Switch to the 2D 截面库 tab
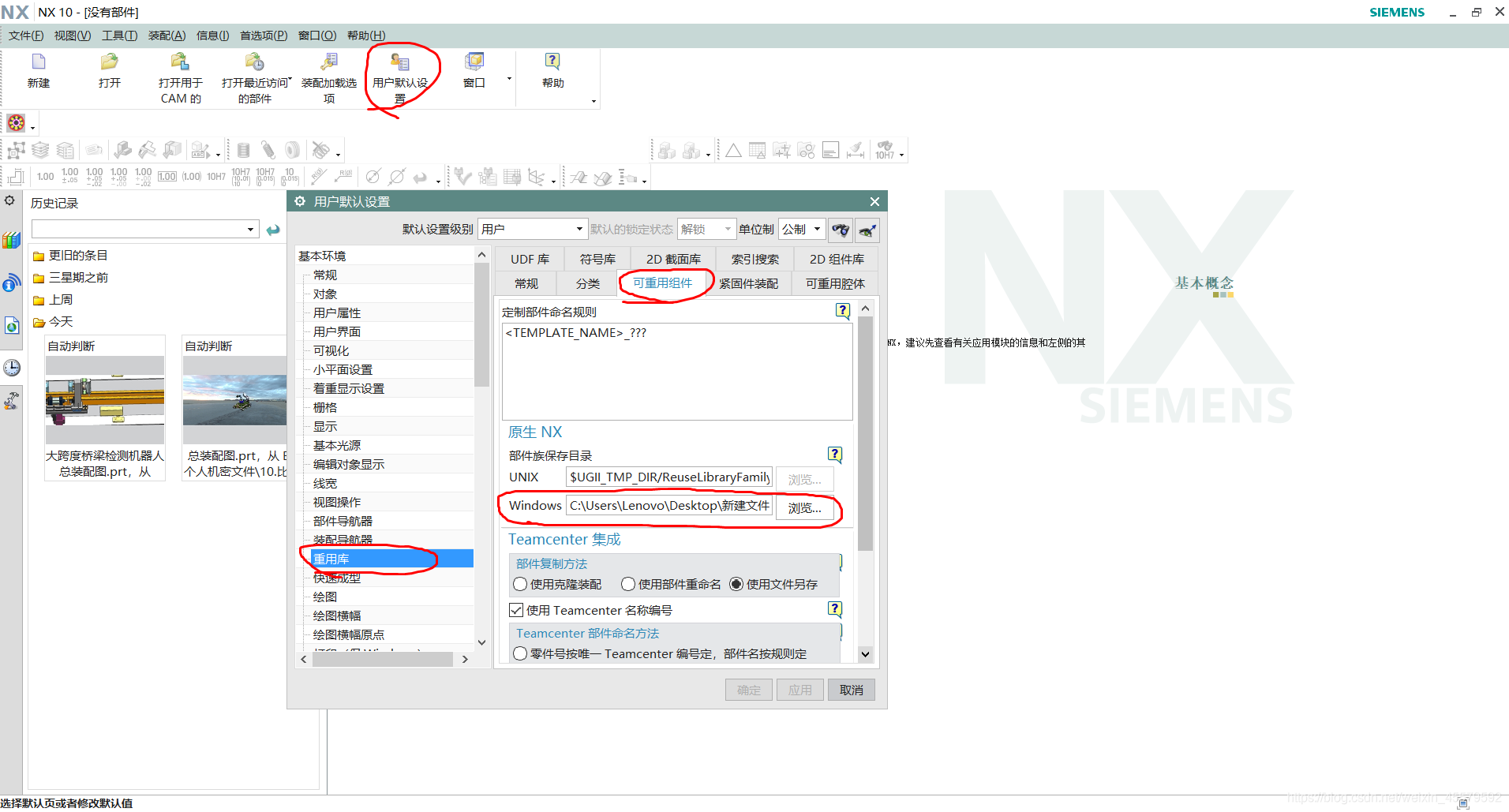The height and width of the screenshot is (812, 1509). coord(673,259)
